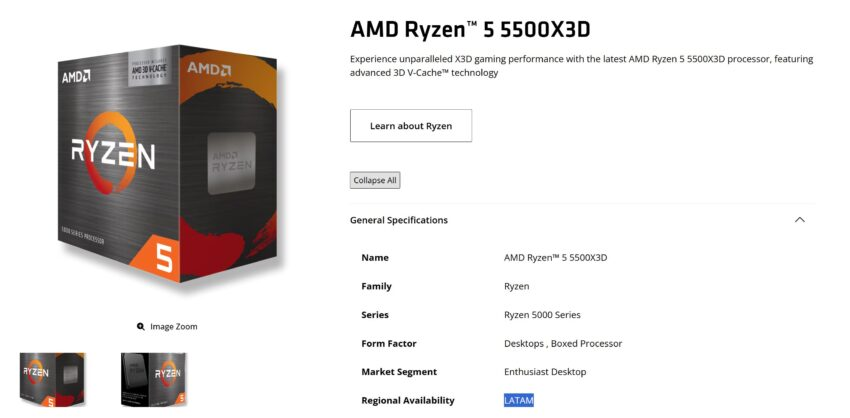
Task: Click the Ryzen value in the Family row
Action: (x=517, y=286)
